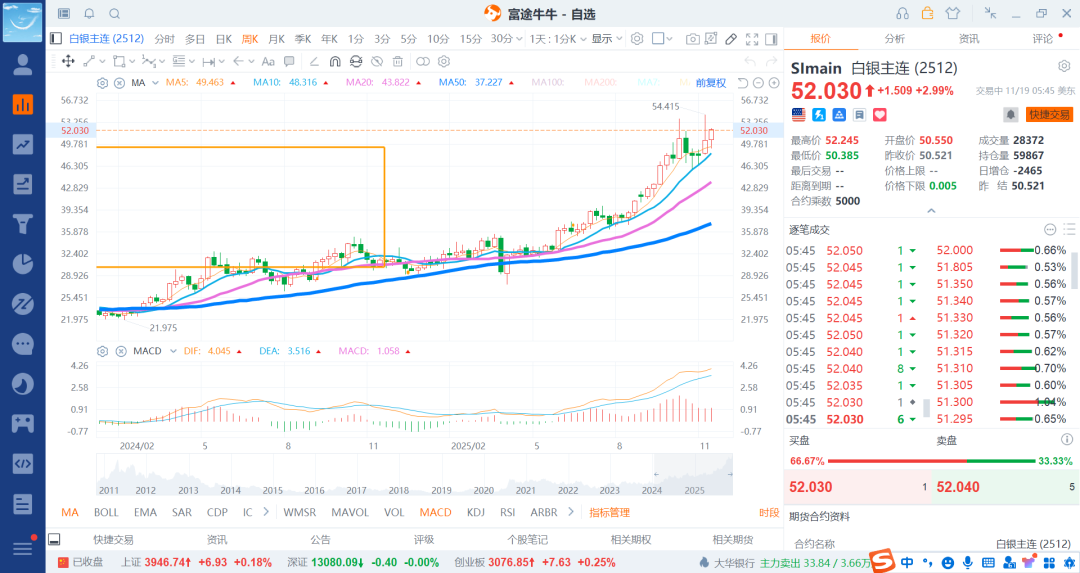The width and height of the screenshot is (1080, 573).
Task: Switch chart to fullscreen mode
Action: tap(752, 39)
